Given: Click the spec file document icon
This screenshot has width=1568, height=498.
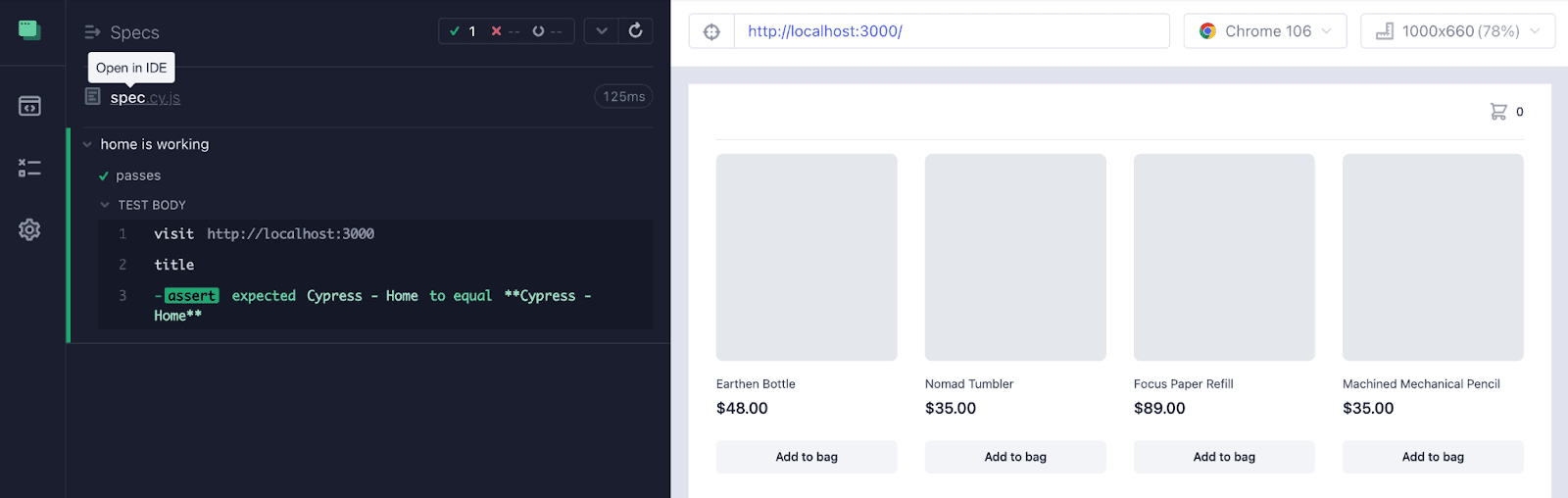Looking at the screenshot, I should pos(93,96).
